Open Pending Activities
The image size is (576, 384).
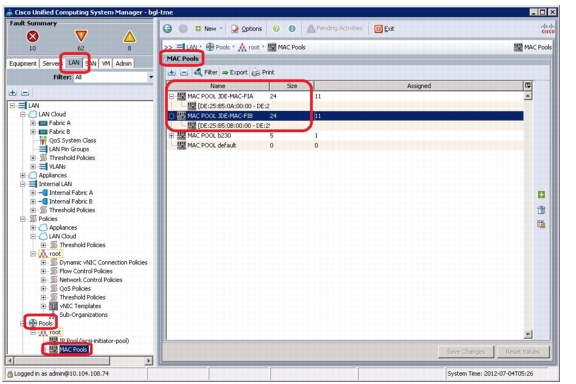coord(335,28)
